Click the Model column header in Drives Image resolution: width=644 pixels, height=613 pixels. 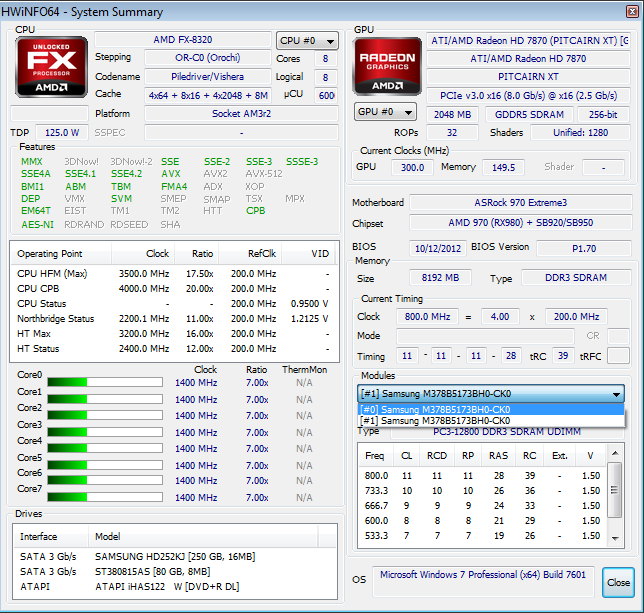click(x=203, y=537)
